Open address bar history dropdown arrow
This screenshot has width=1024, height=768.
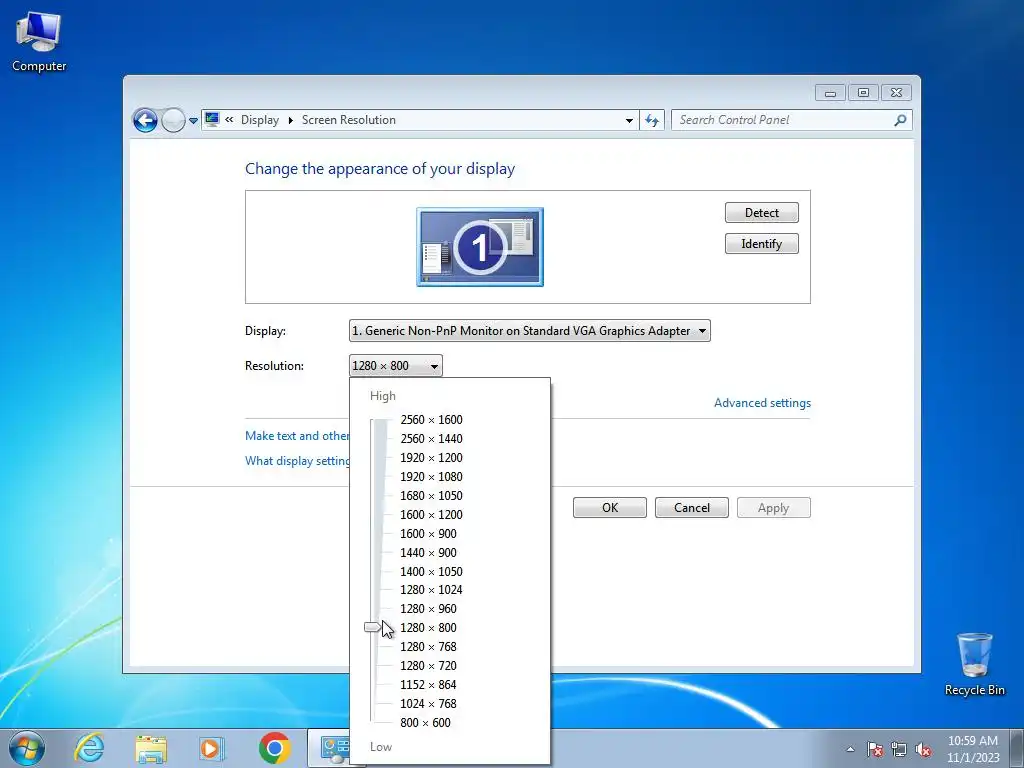pyautogui.click(x=629, y=120)
